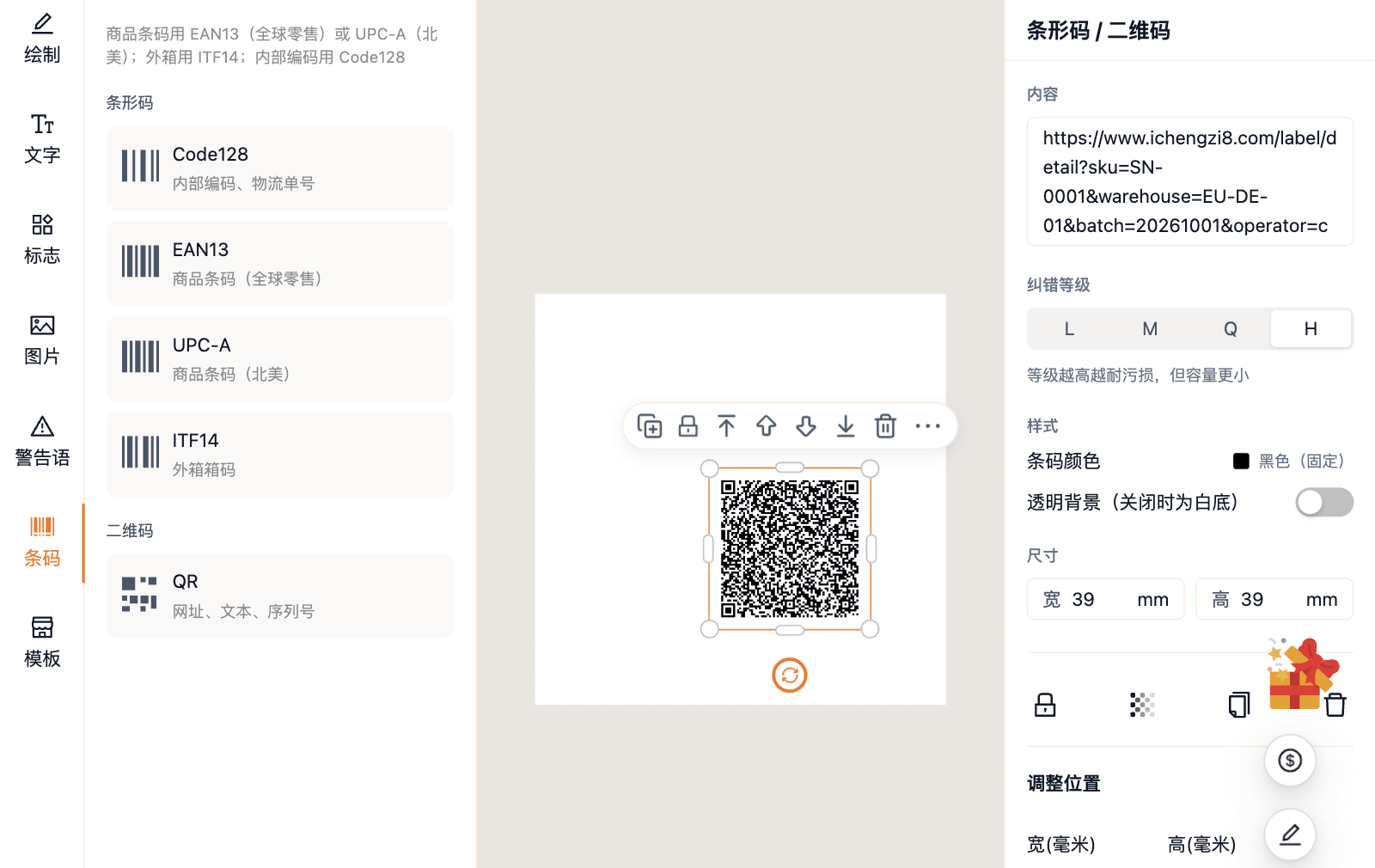Add an ITF14 barcode
This screenshot has height=868, width=1375.
(x=280, y=455)
